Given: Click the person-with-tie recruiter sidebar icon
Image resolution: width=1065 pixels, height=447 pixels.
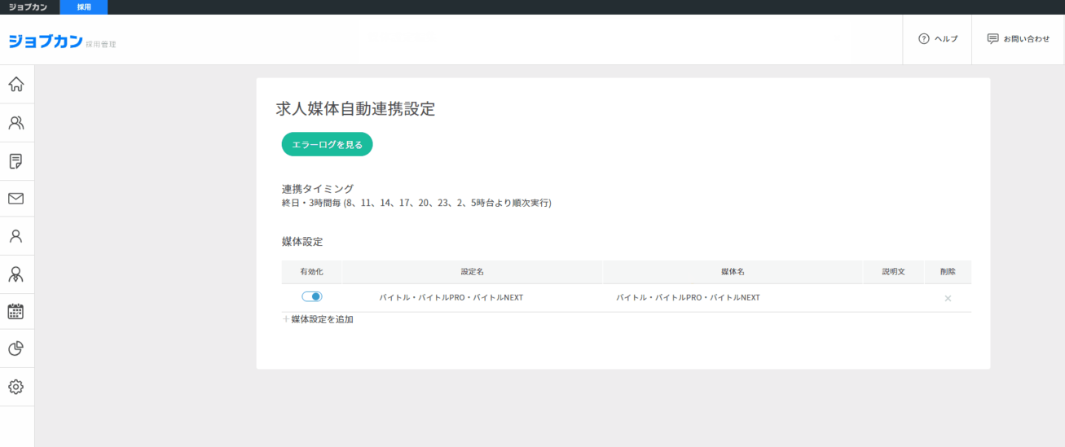Looking at the screenshot, I should tap(16, 274).
